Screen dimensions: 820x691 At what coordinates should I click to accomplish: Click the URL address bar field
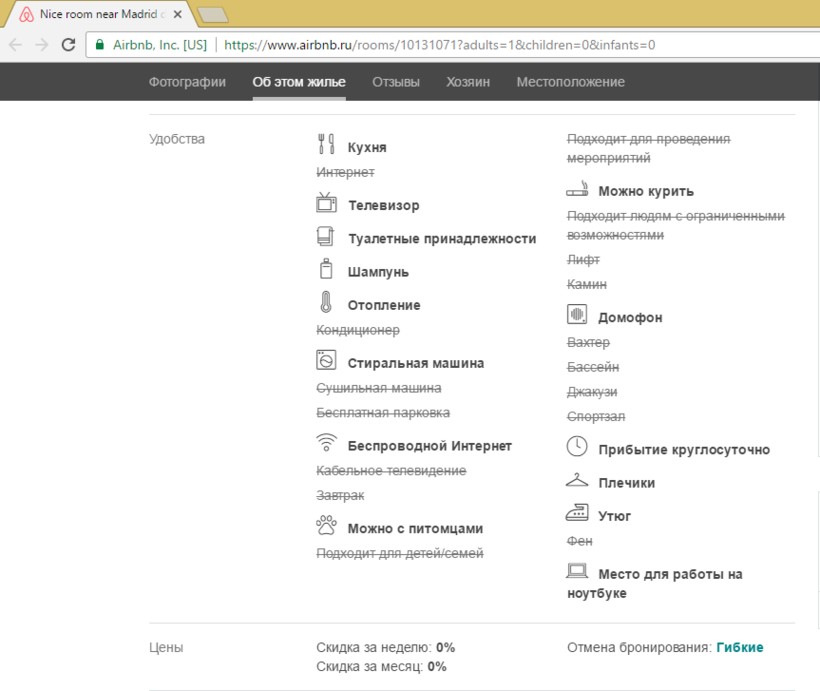coord(453,44)
